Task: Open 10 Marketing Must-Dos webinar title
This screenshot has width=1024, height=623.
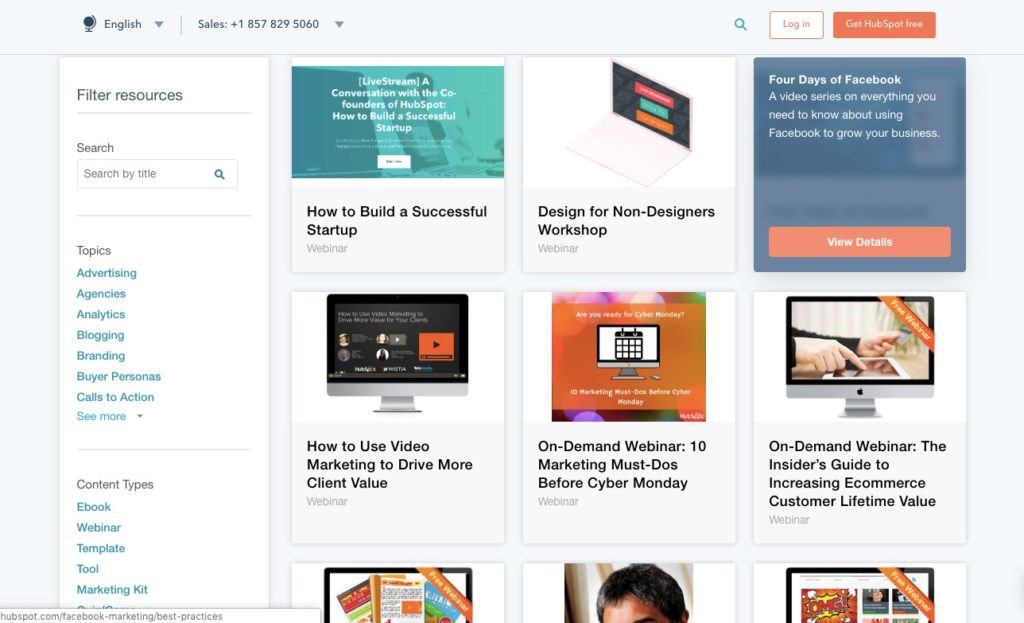Action: point(622,464)
